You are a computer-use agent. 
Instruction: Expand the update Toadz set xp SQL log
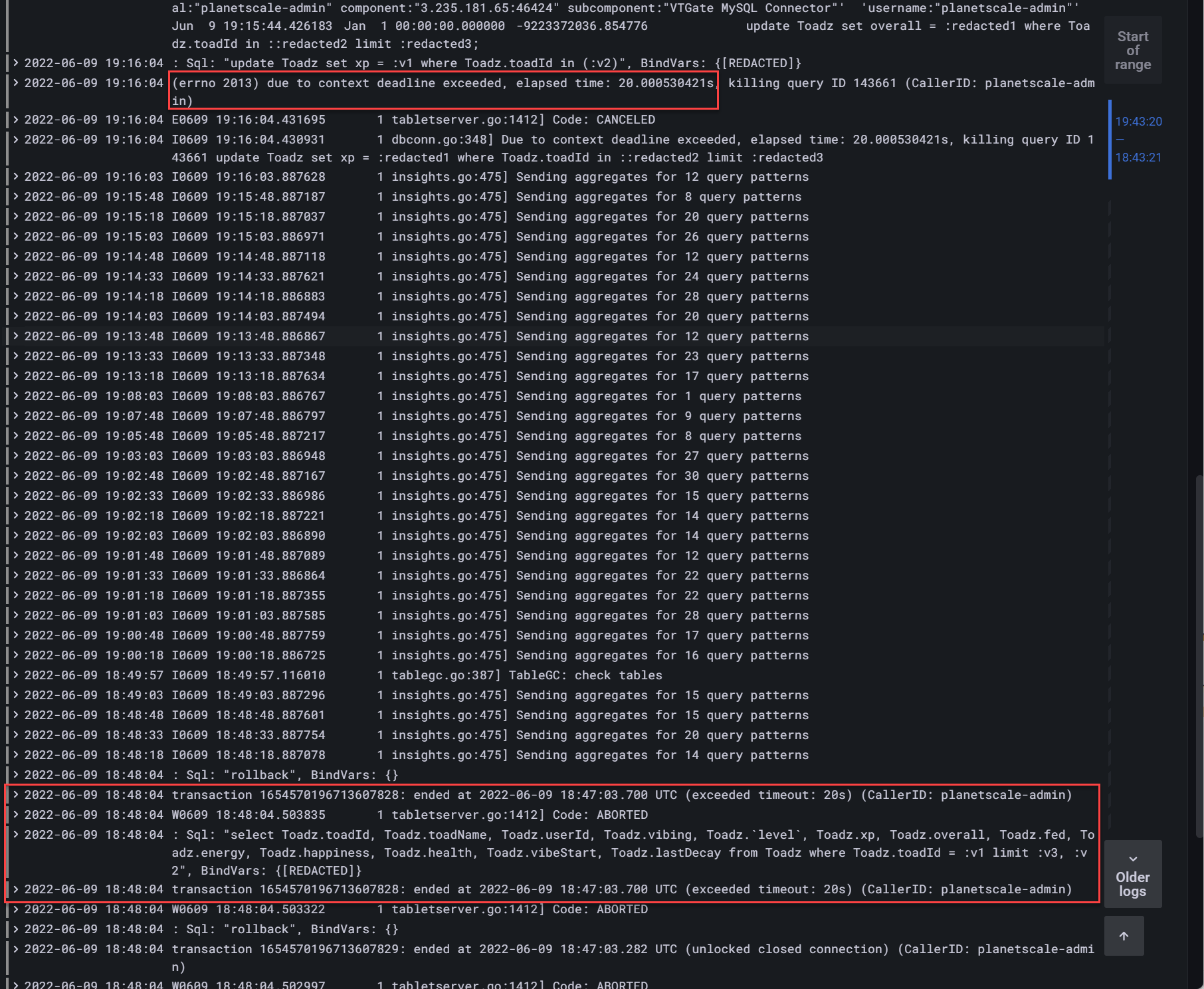pos(15,63)
